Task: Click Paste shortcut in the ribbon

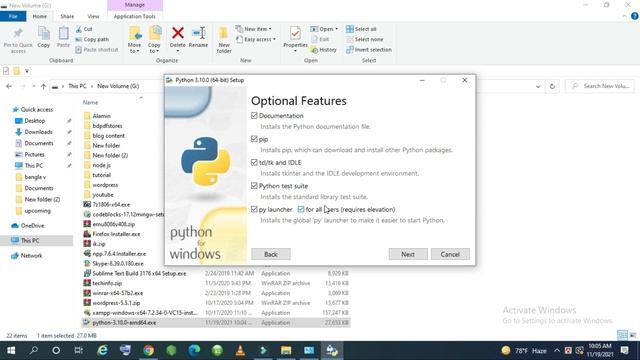Action: click(97, 49)
